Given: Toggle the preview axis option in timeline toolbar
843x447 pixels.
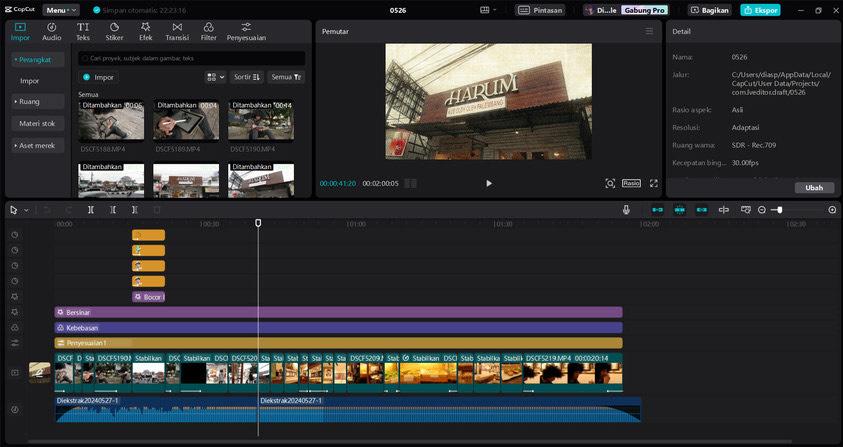Looking at the screenshot, I should pyautogui.click(x=724, y=210).
